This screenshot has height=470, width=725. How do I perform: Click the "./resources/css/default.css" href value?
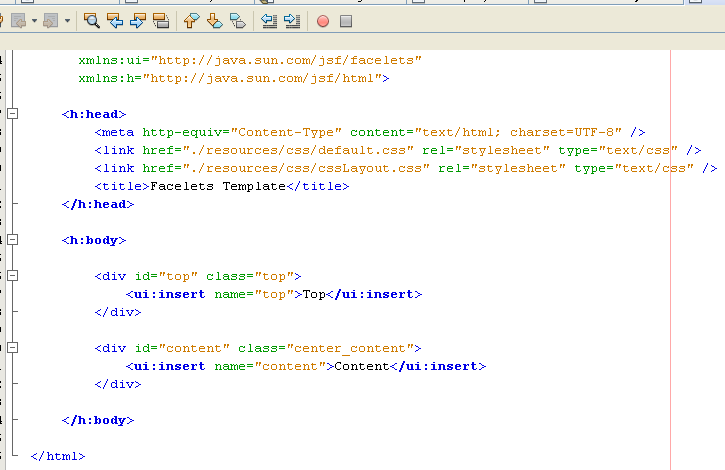coord(298,150)
